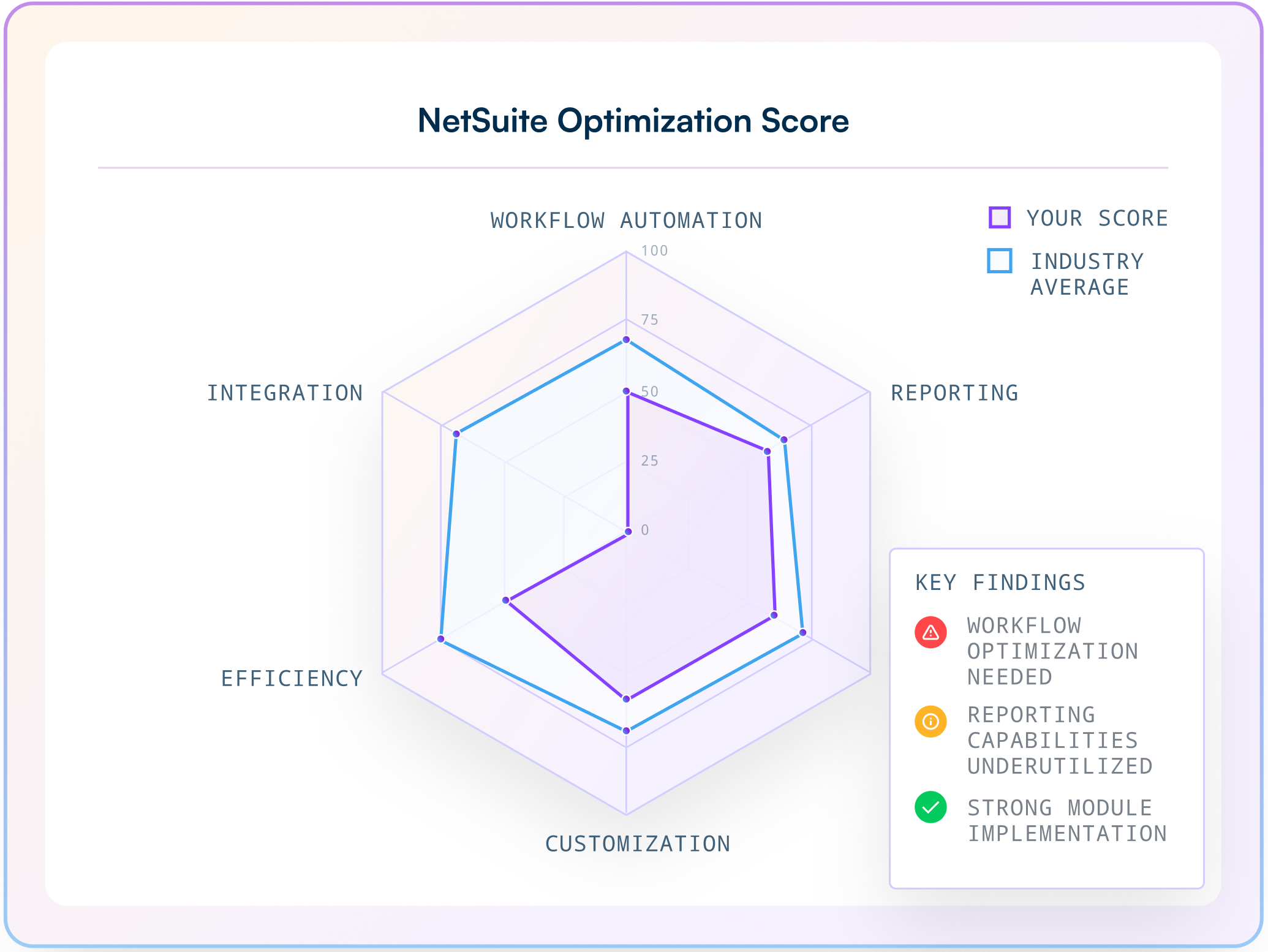Image resolution: width=1268 pixels, height=952 pixels.
Task: Click the 25 scale tick label
Action: [x=649, y=461]
